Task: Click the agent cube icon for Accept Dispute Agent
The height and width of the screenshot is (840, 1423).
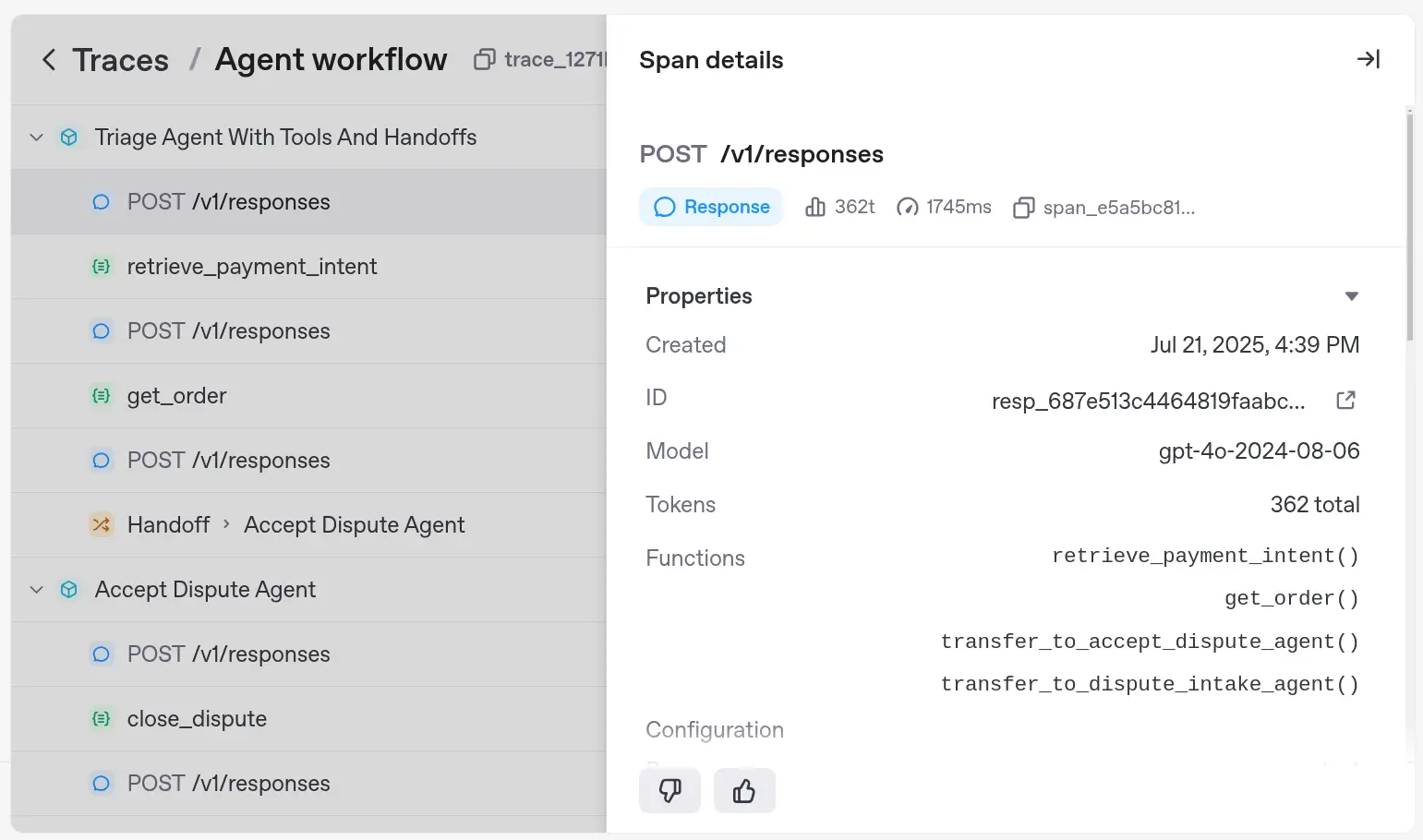Action: (68, 589)
